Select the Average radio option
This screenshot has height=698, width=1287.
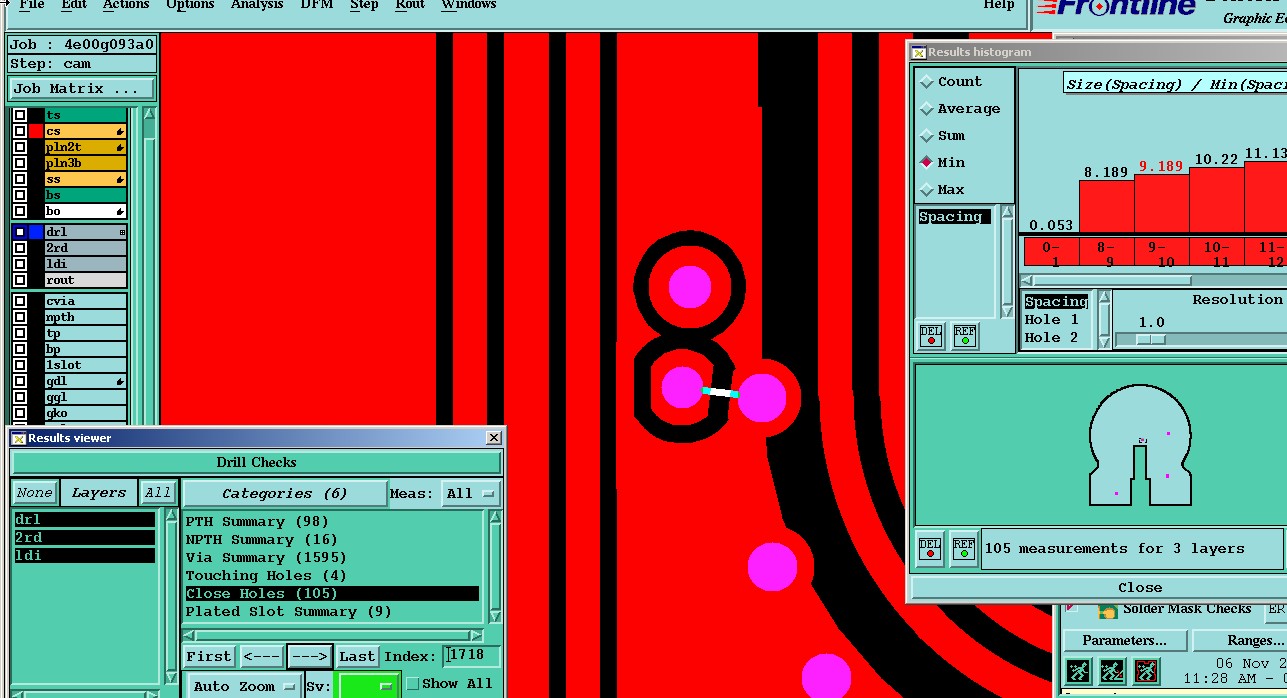click(927, 109)
